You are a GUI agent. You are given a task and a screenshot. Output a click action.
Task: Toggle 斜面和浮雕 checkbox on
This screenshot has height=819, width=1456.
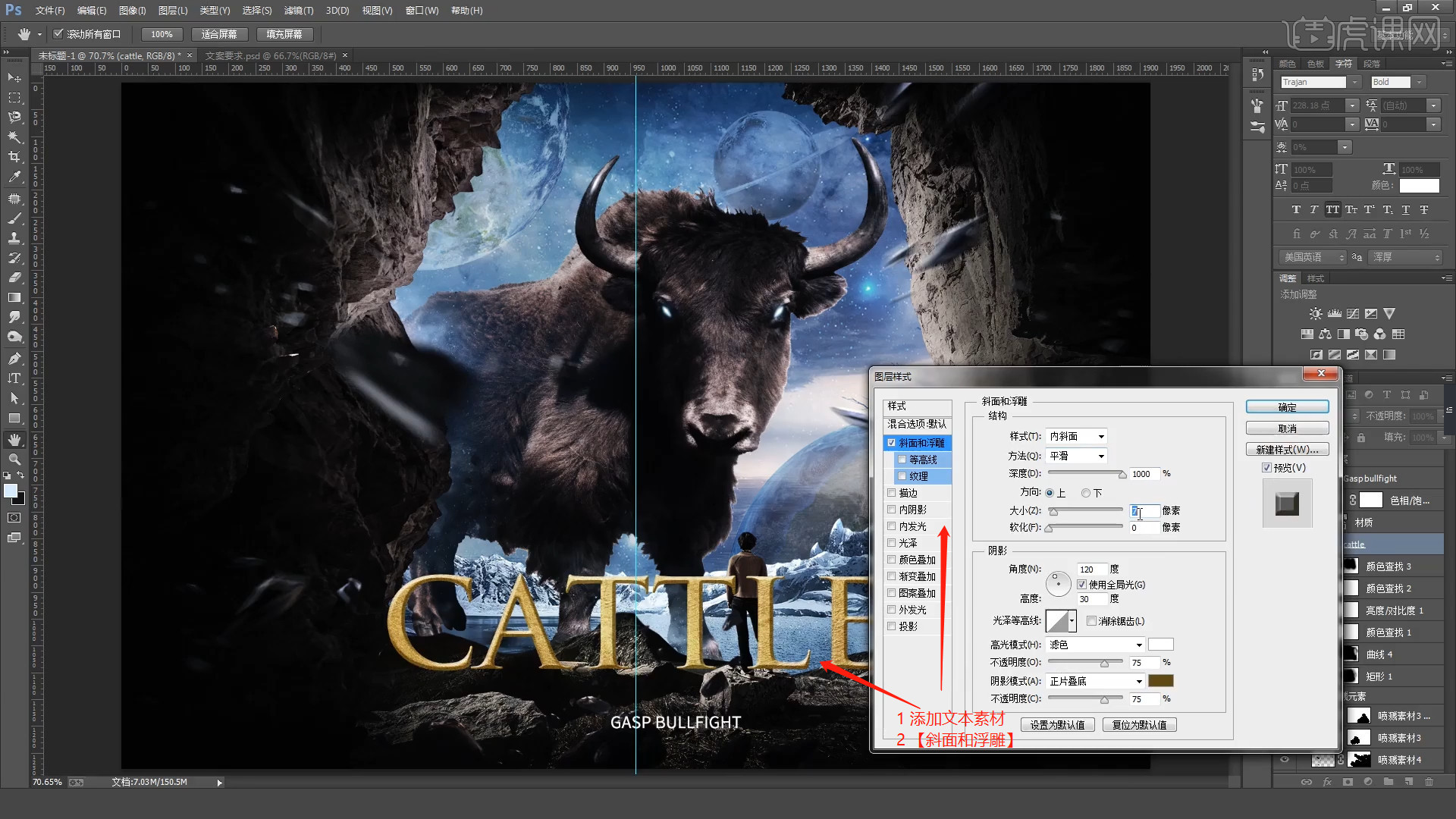891,442
